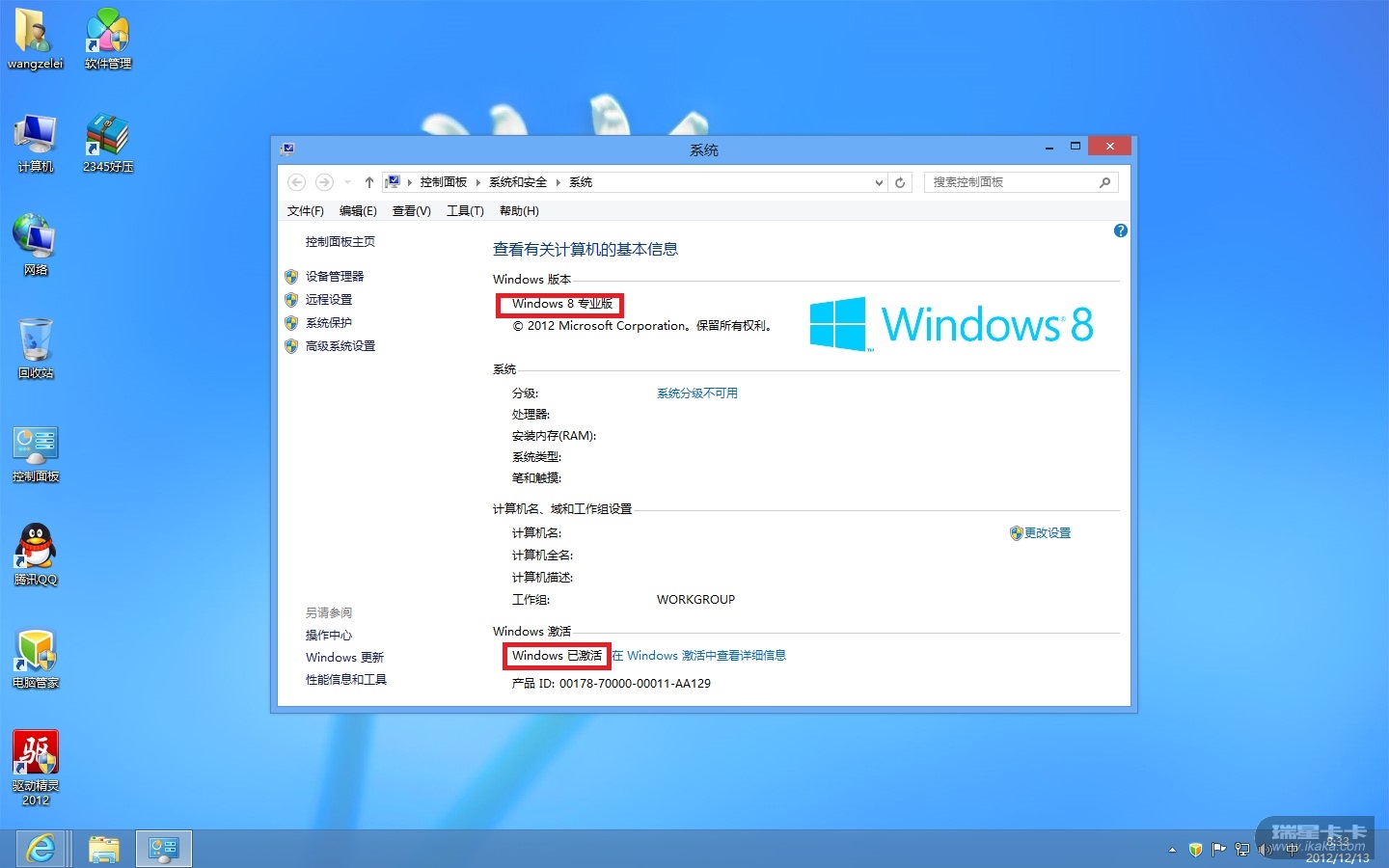Select the 回收站 recycle bin icon
Image resolution: width=1389 pixels, height=868 pixels.
35,349
